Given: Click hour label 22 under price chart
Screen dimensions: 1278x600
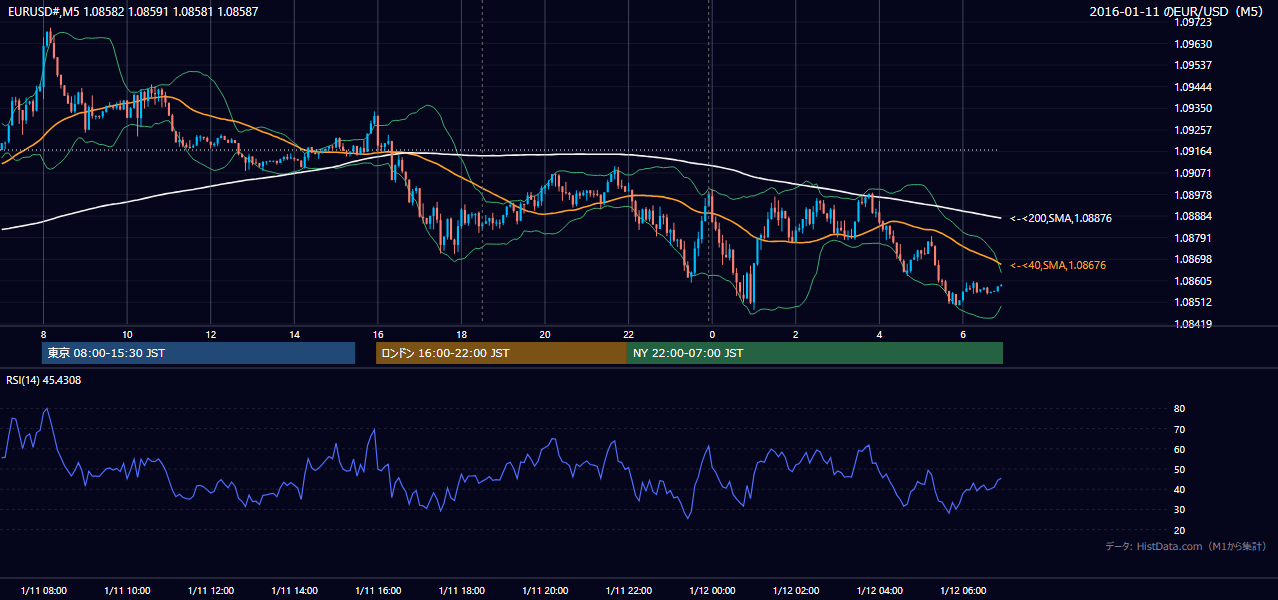Looking at the screenshot, I should pyautogui.click(x=628, y=334).
